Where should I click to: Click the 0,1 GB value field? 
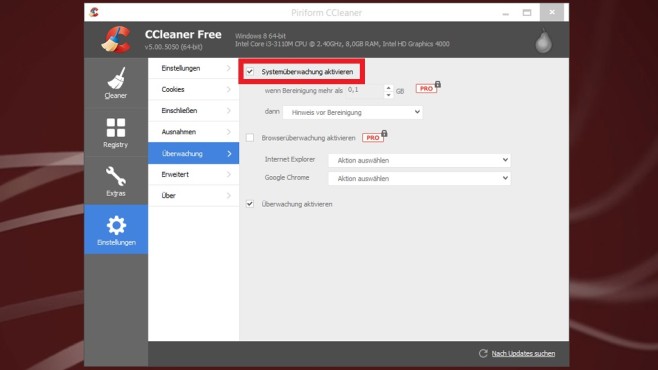click(x=364, y=91)
